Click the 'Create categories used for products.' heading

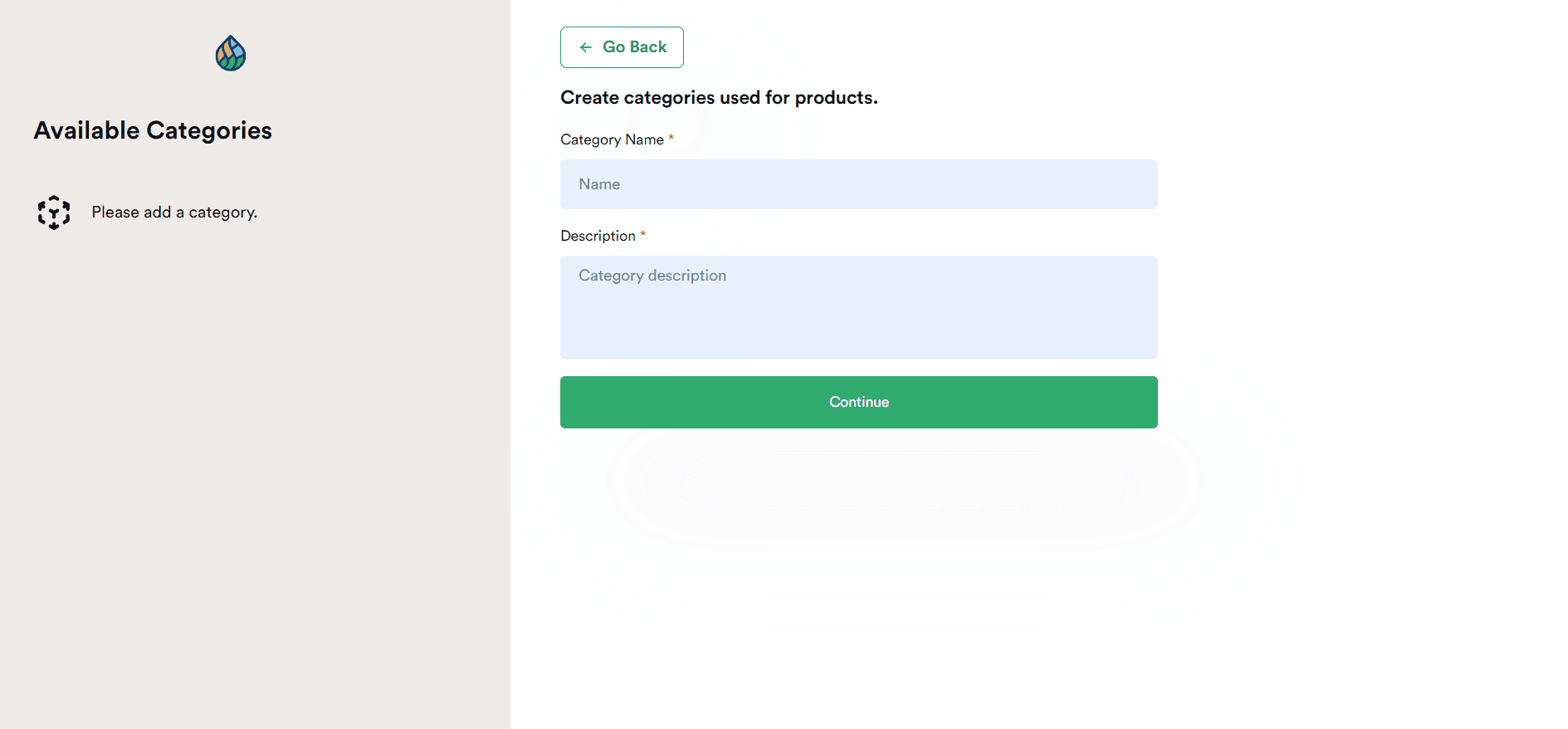pyautogui.click(x=719, y=98)
